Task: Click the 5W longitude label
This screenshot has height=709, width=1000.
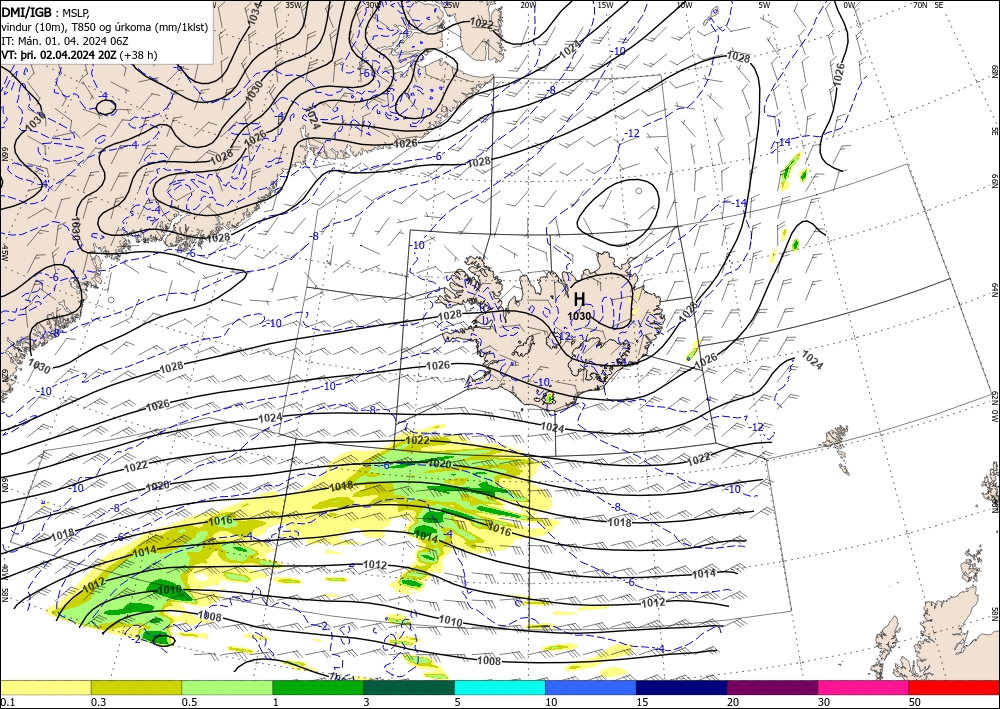Action: pyautogui.click(x=765, y=5)
